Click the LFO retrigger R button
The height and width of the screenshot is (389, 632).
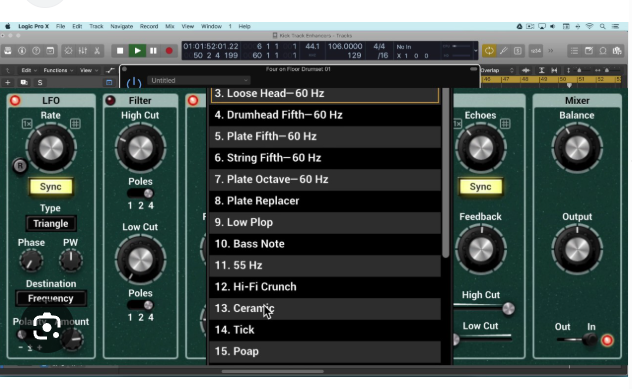click(20, 166)
